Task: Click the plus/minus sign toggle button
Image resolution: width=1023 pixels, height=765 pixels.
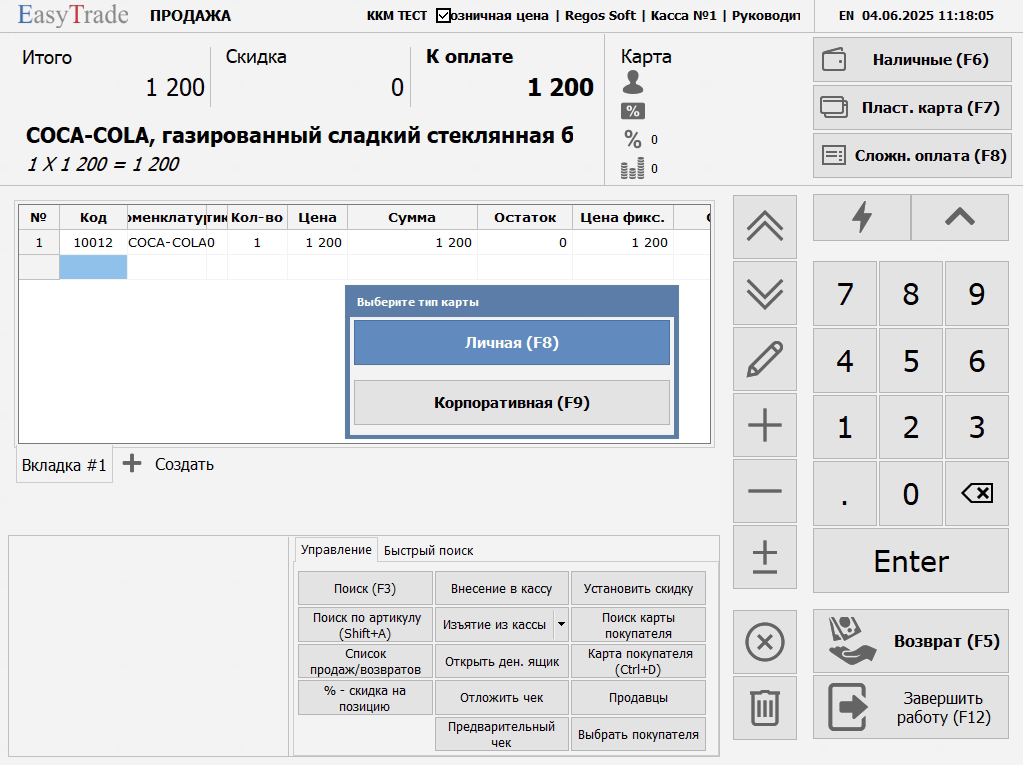Action: tap(765, 558)
